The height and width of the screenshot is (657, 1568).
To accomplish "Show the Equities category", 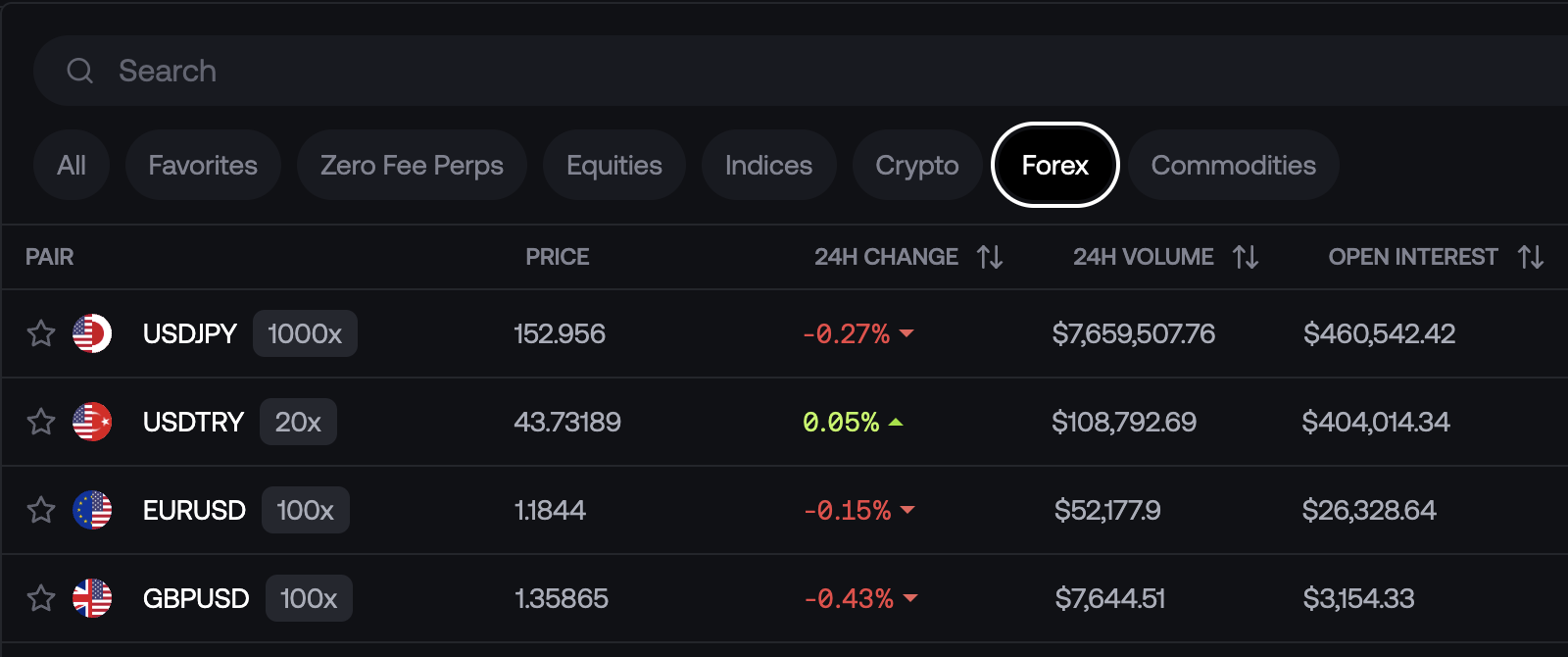I will coord(613,165).
